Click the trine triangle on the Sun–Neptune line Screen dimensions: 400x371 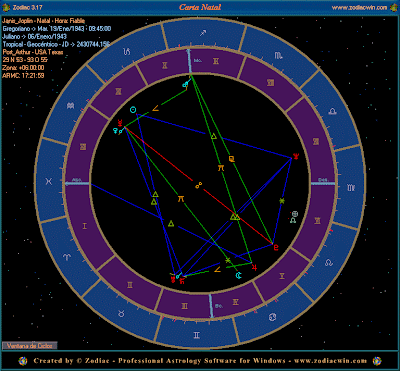(x=214, y=136)
